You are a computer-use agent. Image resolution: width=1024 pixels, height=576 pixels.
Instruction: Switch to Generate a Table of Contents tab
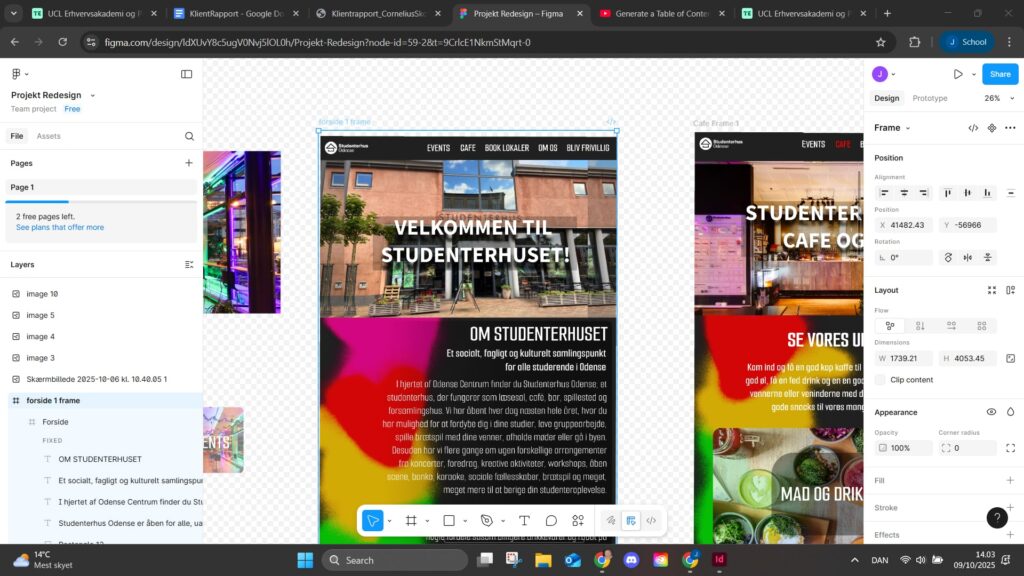[662, 13]
